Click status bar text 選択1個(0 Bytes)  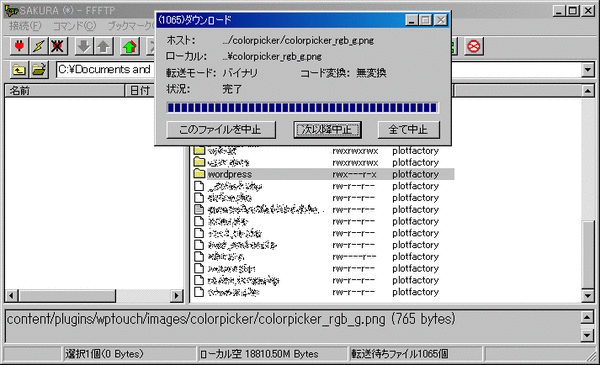point(104,354)
